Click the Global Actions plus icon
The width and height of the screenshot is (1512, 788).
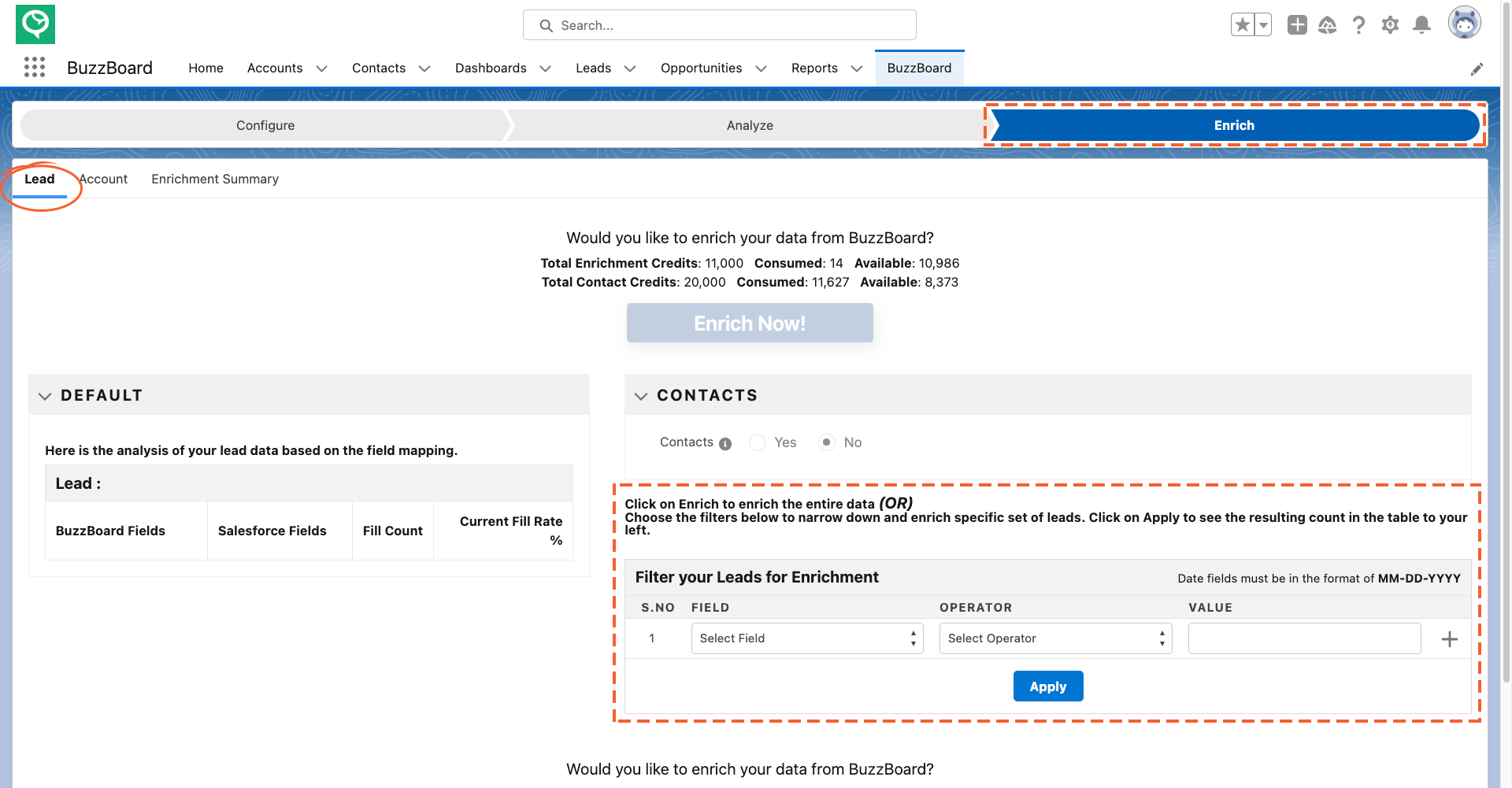click(x=1297, y=25)
